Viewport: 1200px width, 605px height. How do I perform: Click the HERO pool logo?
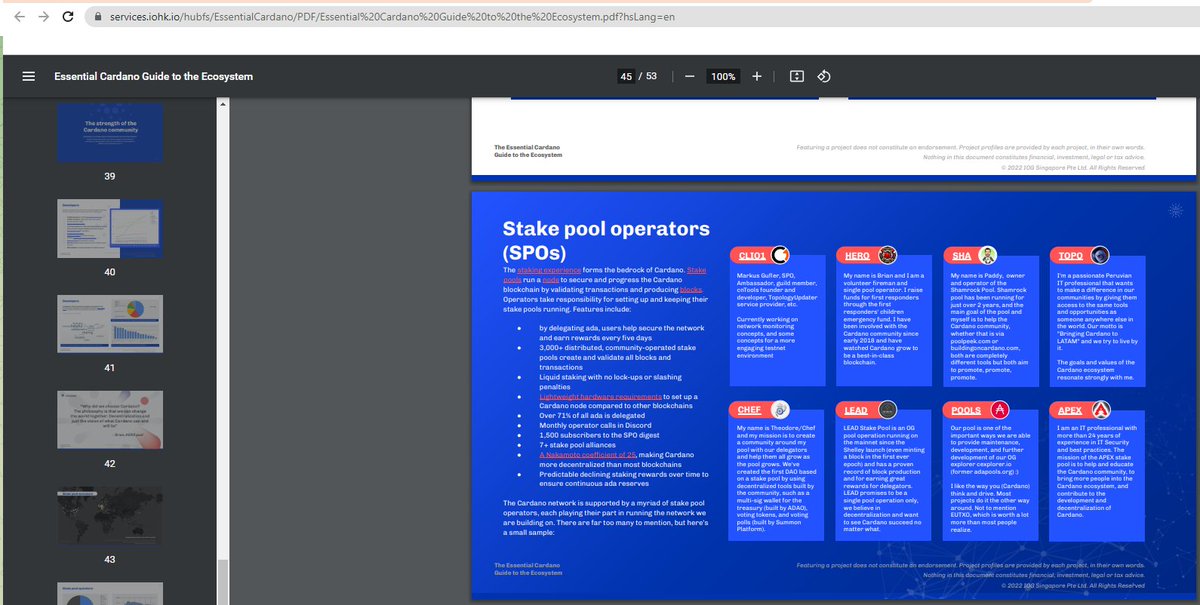click(888, 255)
